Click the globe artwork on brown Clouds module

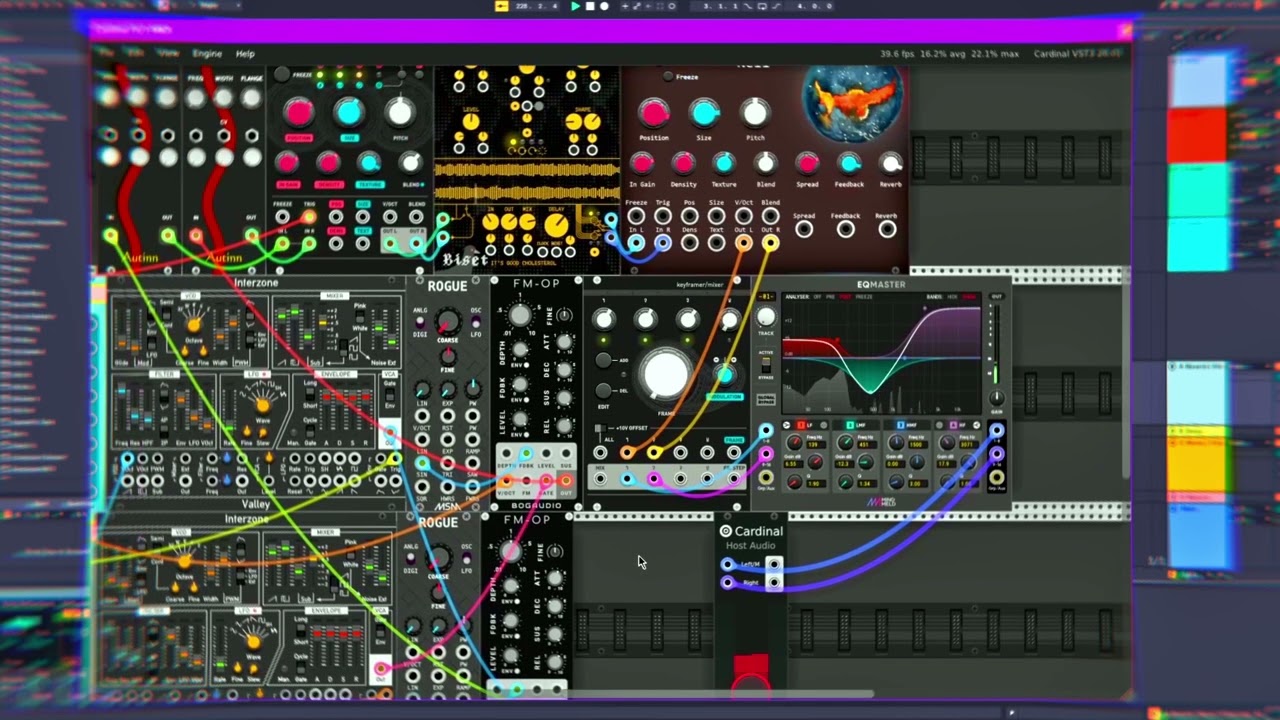pyautogui.click(x=852, y=104)
